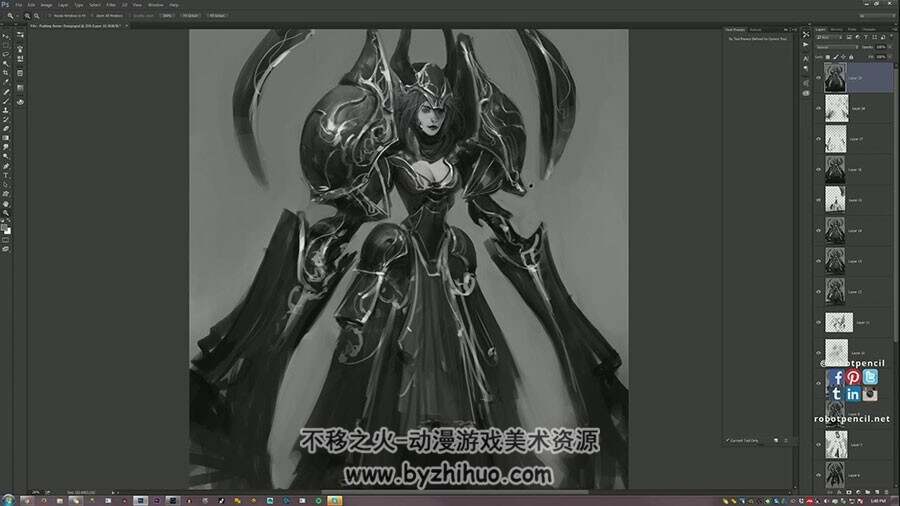Viewport: 900px width, 506px height.
Task: Click the Fit Screen button
Action: point(190,15)
